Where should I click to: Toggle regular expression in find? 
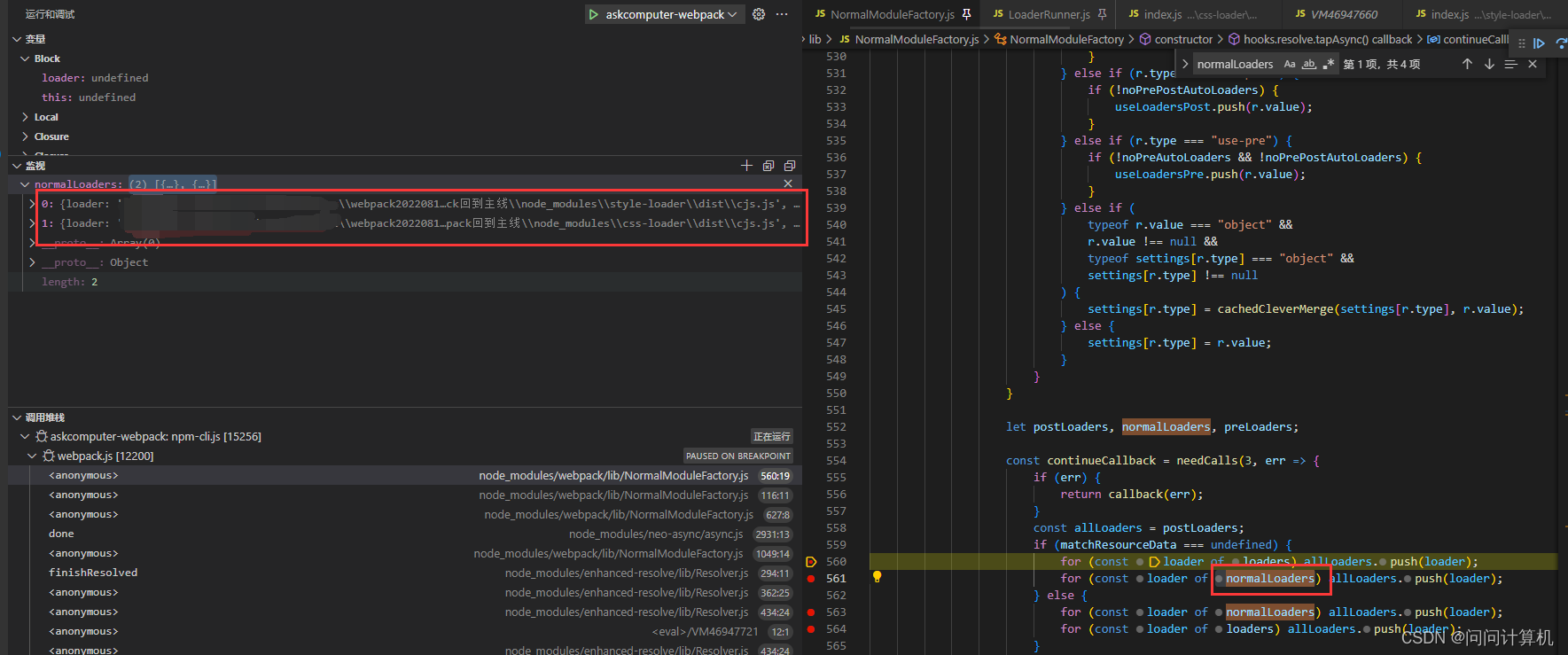click(1329, 64)
